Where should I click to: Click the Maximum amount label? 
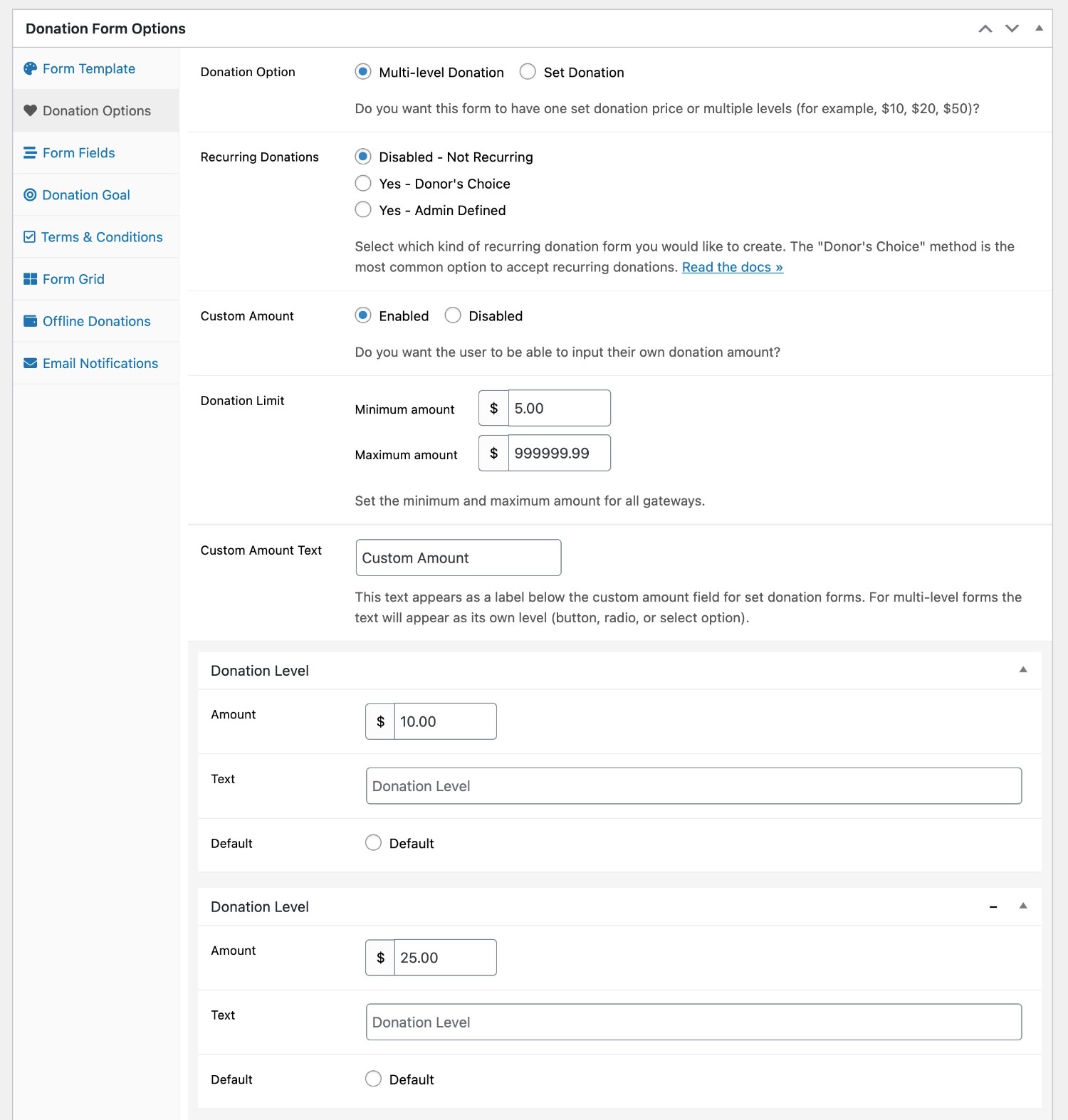coord(406,454)
